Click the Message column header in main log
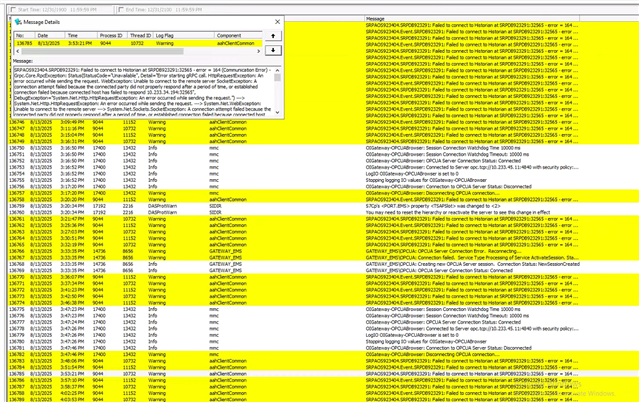Screen dimensions: 639x402 pos(472,19)
